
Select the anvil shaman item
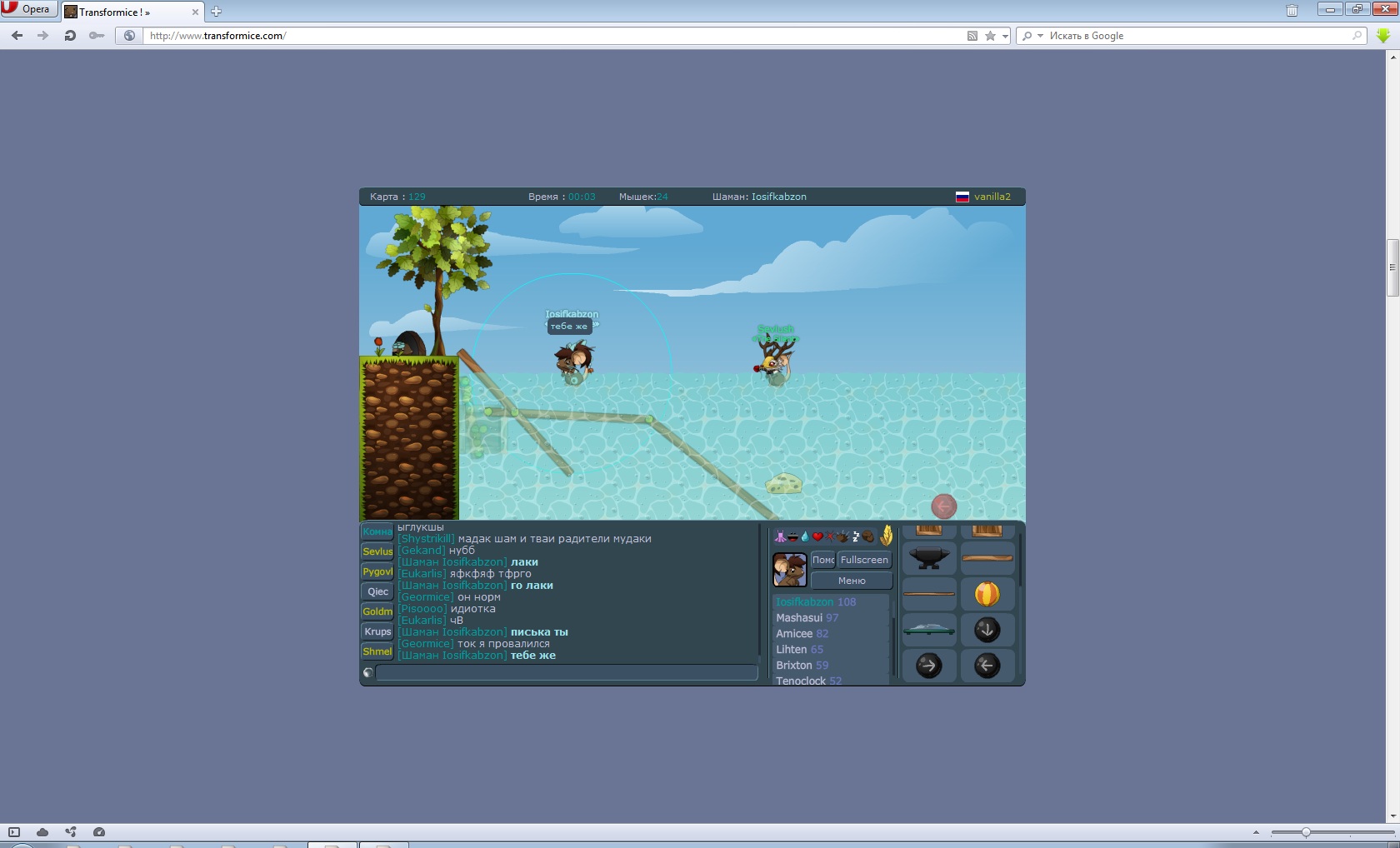(929, 558)
